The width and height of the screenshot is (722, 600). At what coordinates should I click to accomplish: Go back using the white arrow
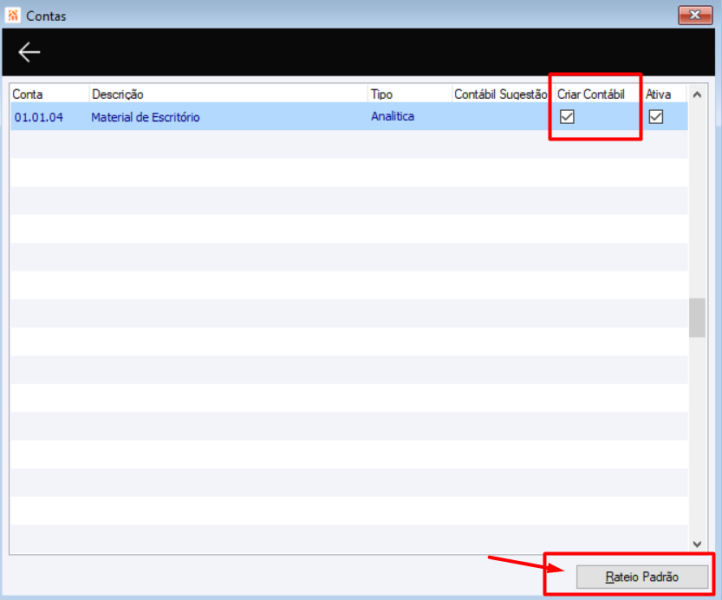tap(29, 52)
